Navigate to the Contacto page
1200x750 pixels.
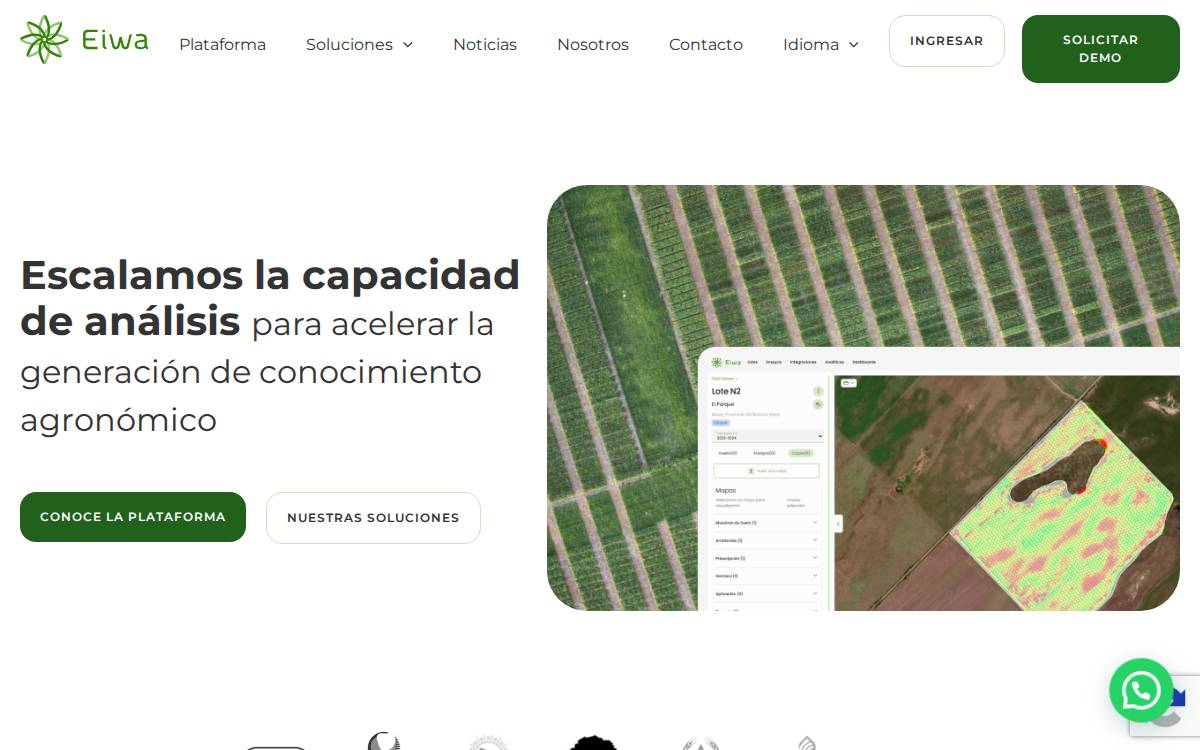tap(706, 44)
